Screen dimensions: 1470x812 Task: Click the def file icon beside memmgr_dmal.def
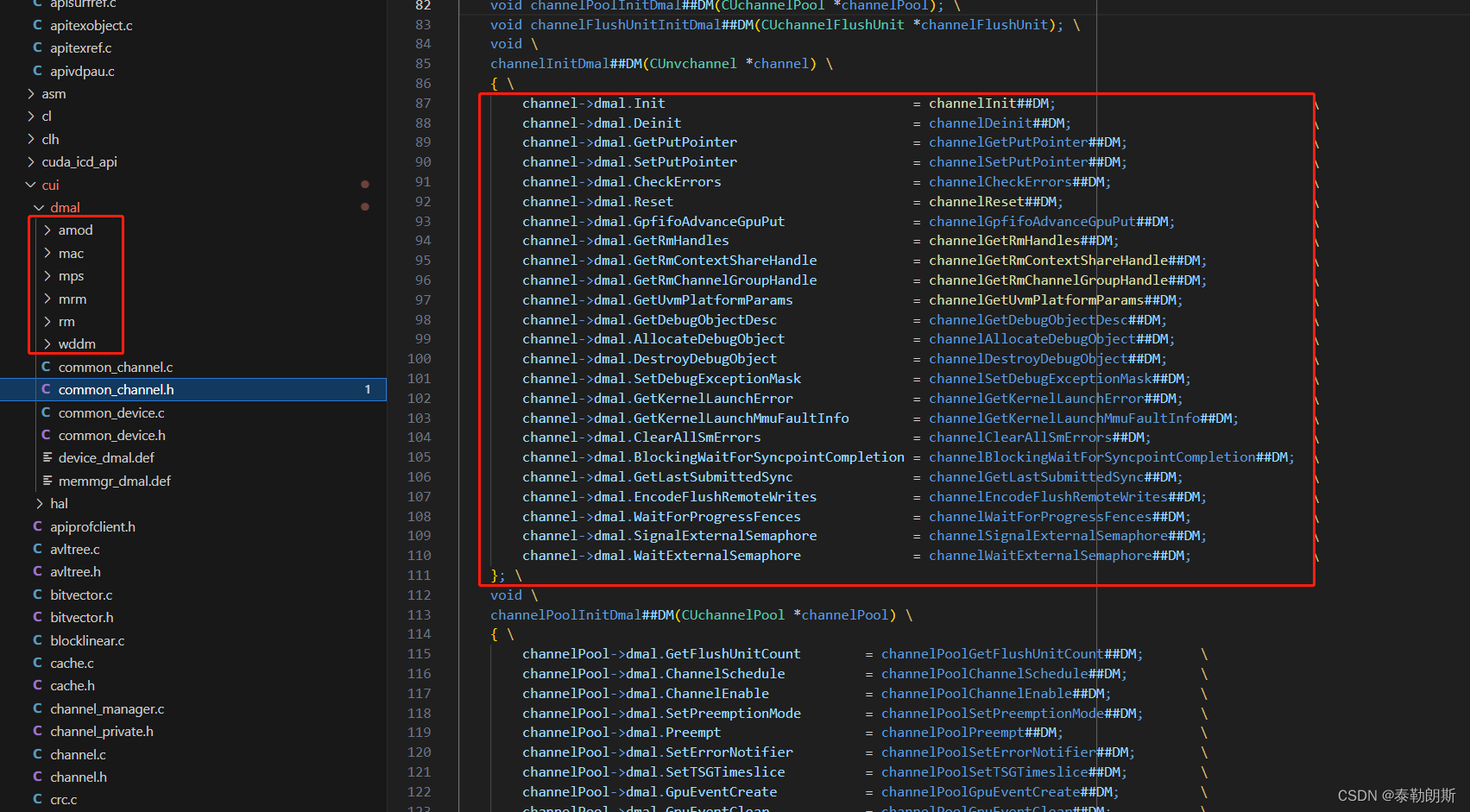(x=47, y=481)
